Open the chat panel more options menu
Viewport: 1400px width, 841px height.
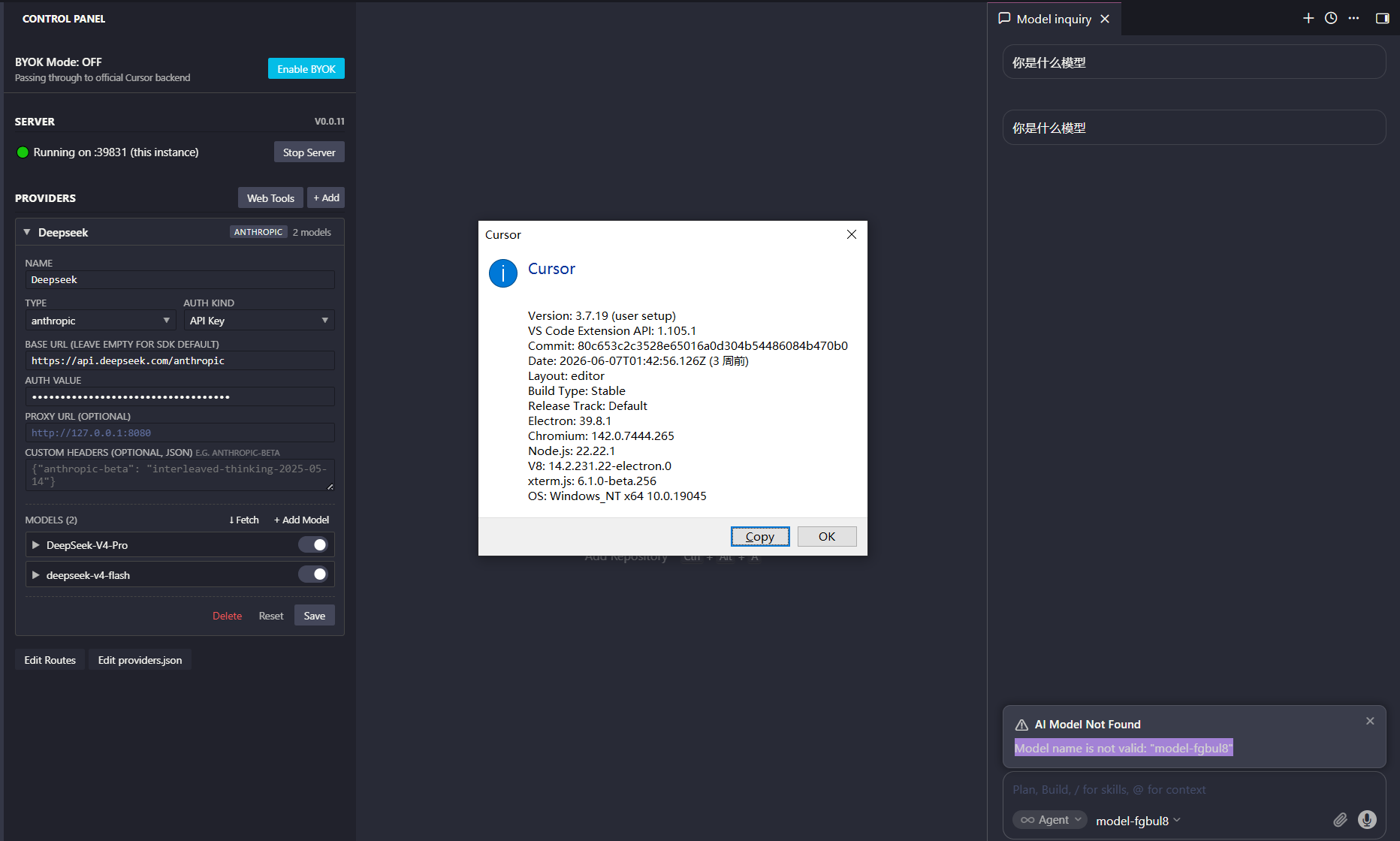point(1353,18)
